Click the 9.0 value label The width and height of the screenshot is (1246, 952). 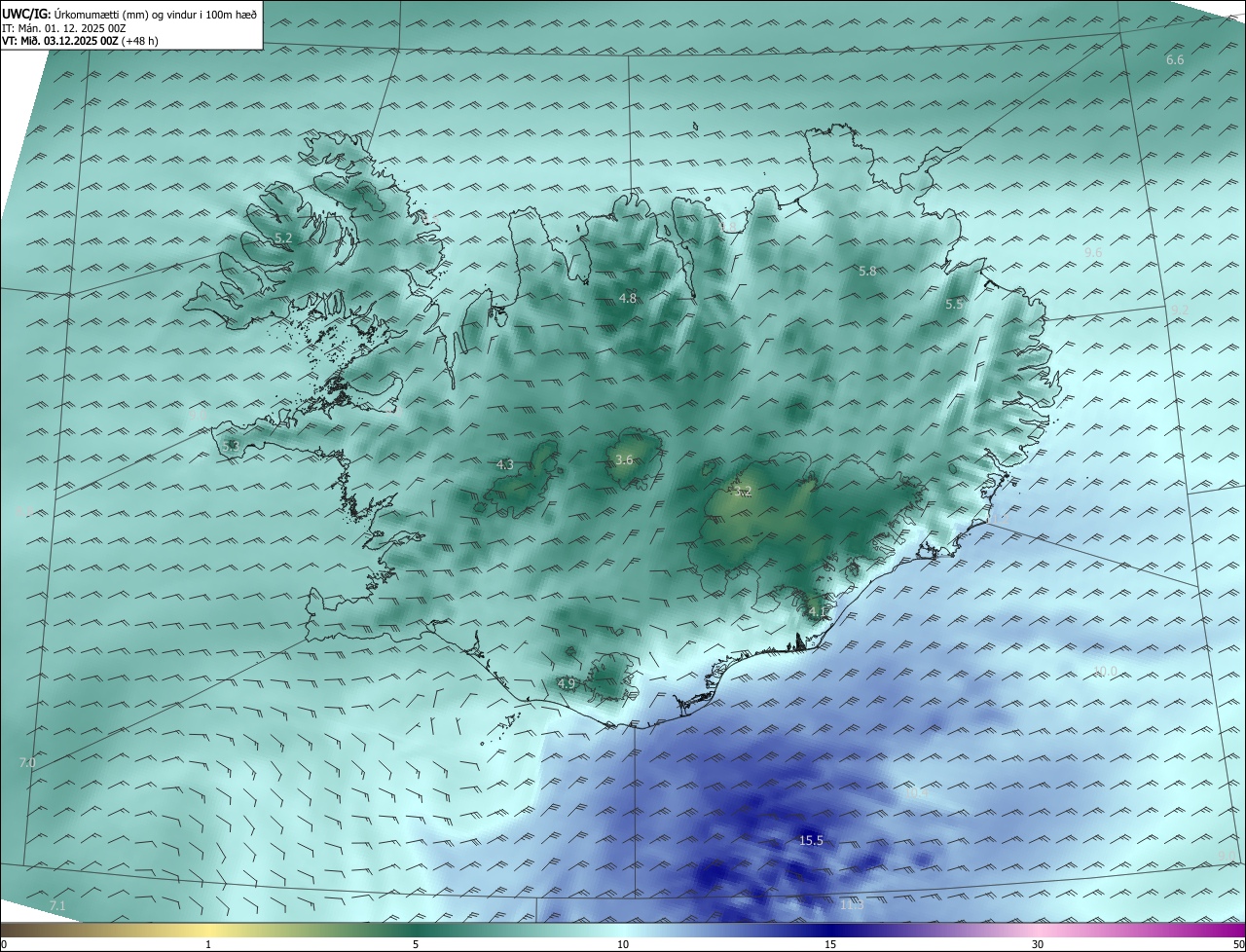pyautogui.click(x=1226, y=856)
